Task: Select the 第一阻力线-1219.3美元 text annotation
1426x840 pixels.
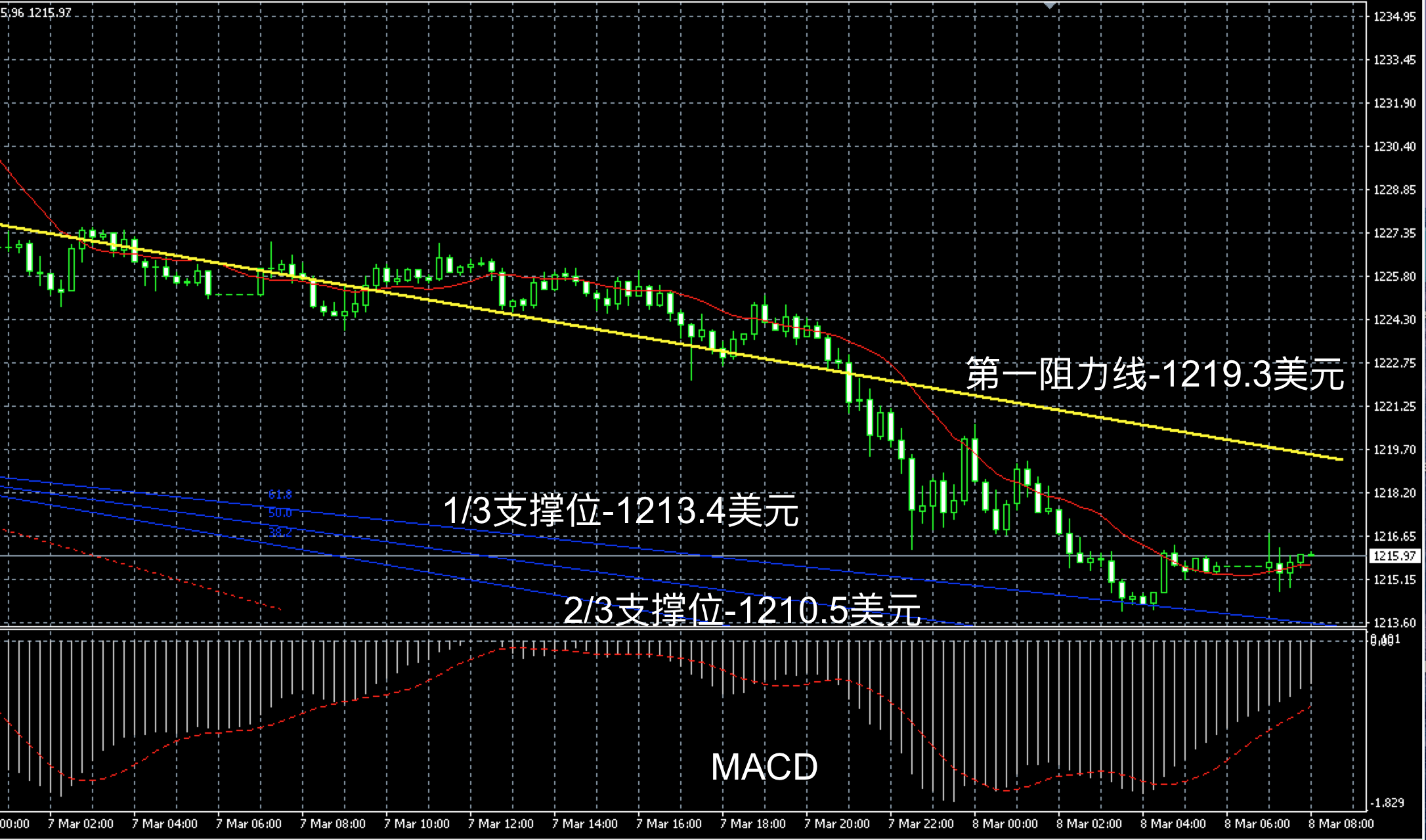Action: (1155, 375)
